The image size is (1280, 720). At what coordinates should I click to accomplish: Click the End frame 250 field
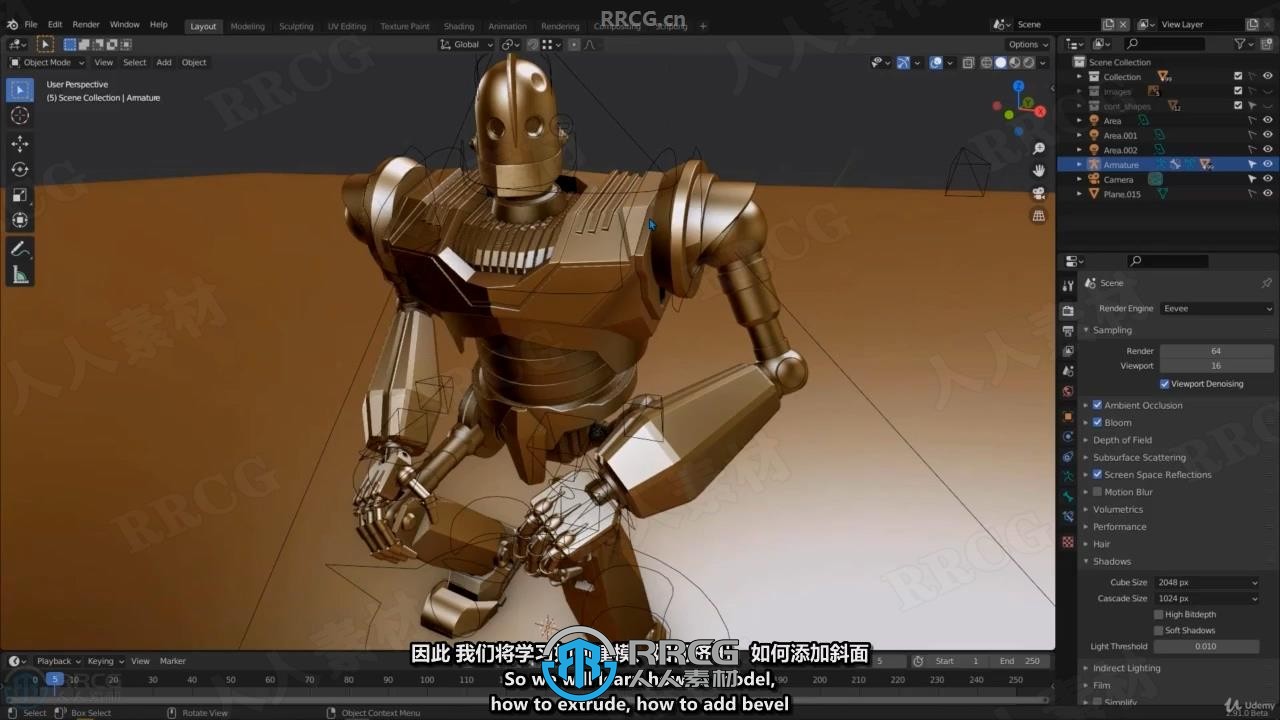[1021, 661]
